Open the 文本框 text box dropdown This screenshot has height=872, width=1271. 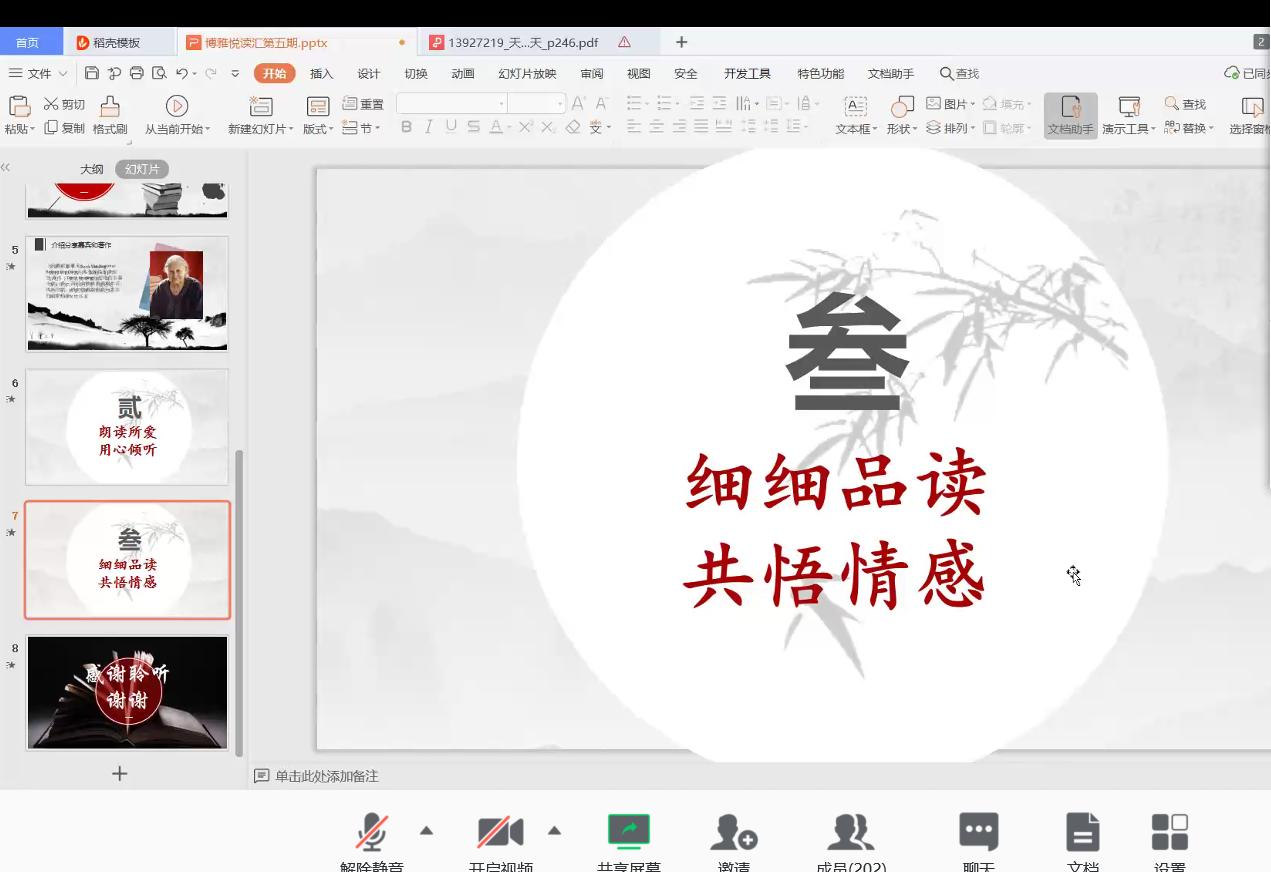coord(856,128)
